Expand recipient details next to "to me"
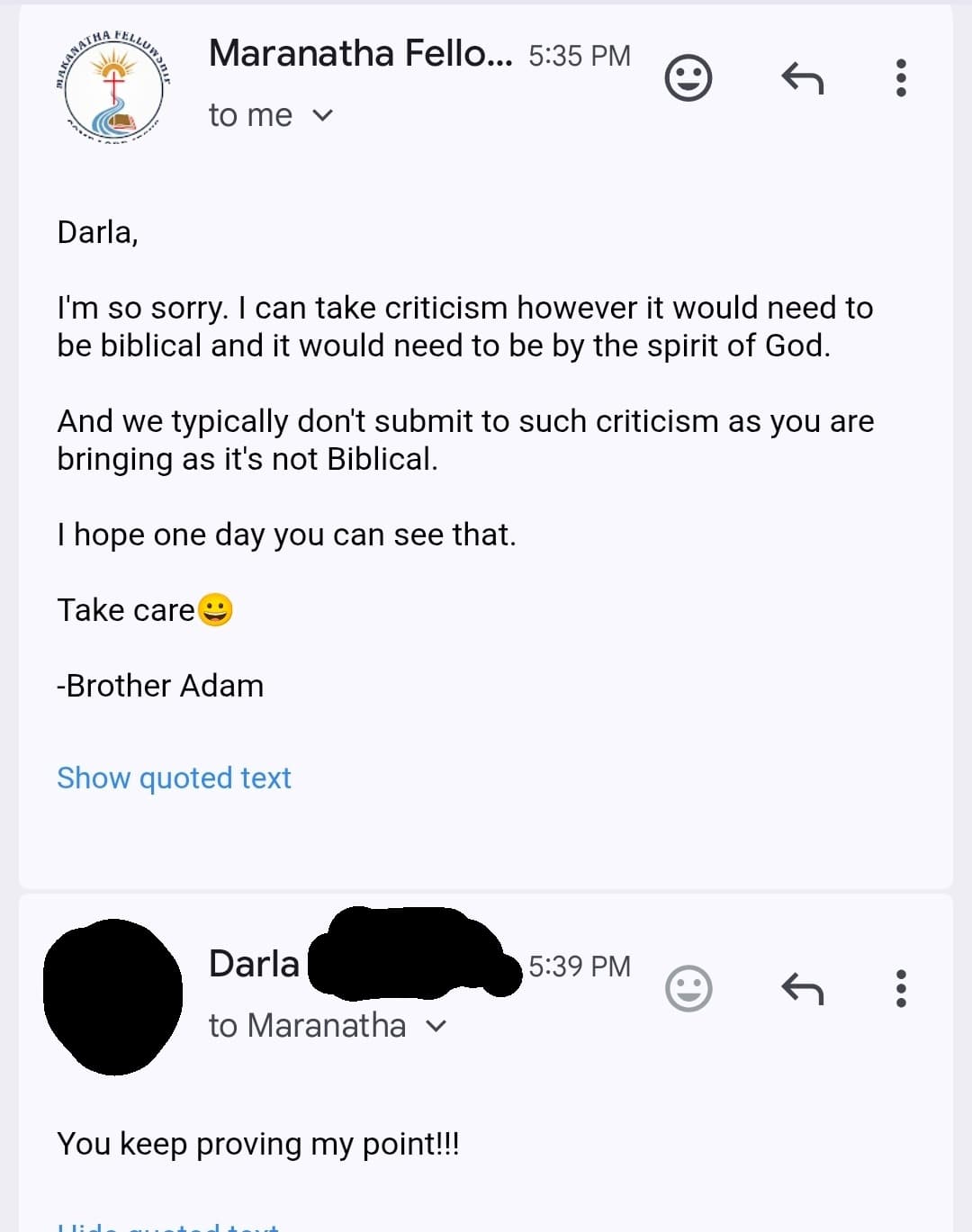The width and height of the screenshot is (972, 1232). [322, 115]
